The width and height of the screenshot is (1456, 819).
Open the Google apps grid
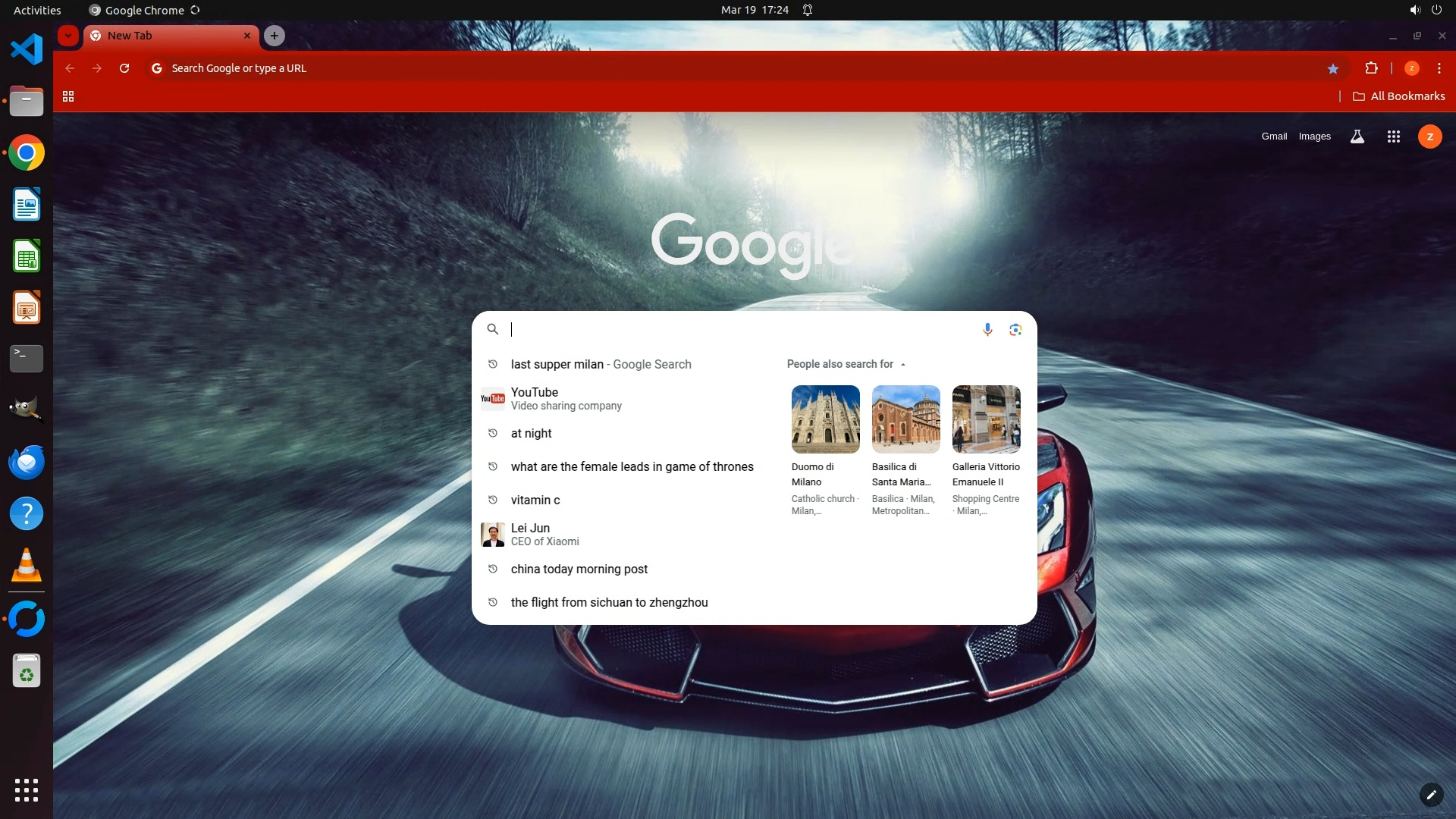click(1393, 136)
